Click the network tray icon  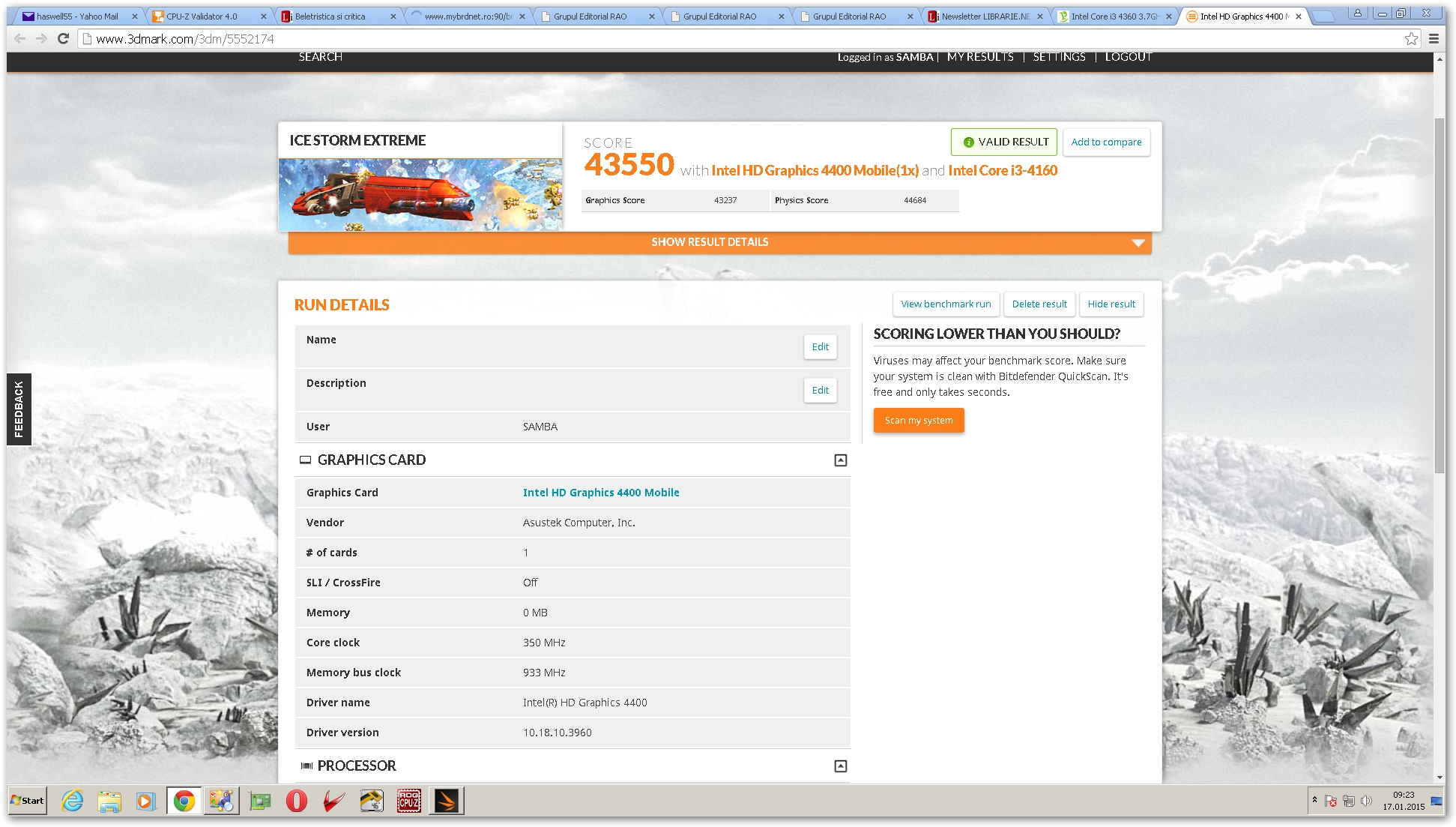(x=1349, y=801)
